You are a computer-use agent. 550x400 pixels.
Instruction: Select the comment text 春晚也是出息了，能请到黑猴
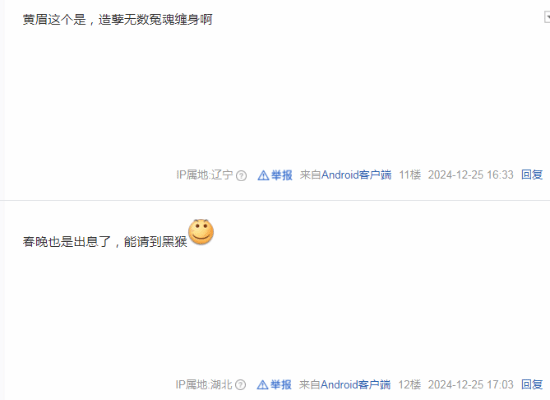pyautogui.click(x=105, y=241)
